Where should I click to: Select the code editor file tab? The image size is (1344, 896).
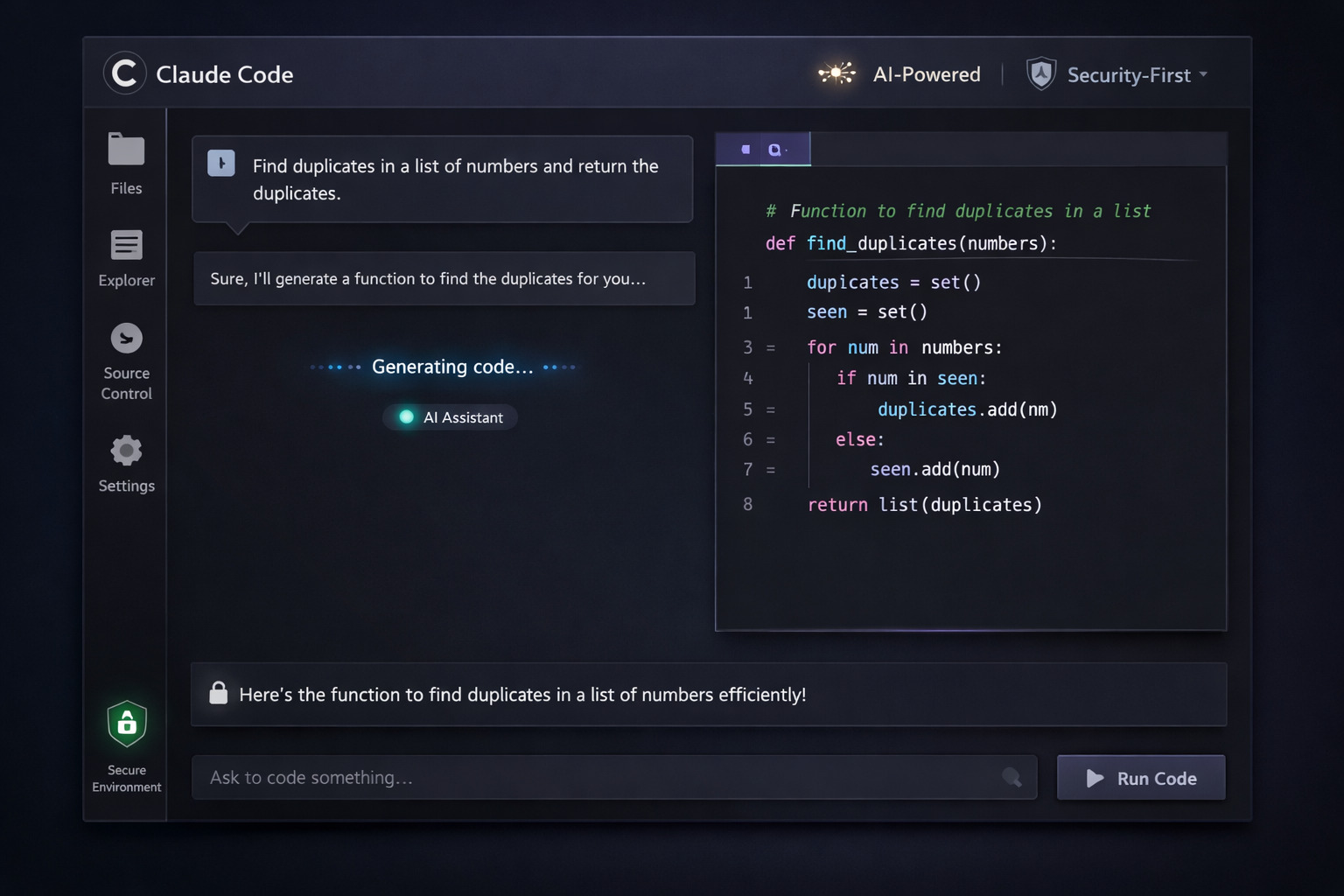[x=763, y=150]
